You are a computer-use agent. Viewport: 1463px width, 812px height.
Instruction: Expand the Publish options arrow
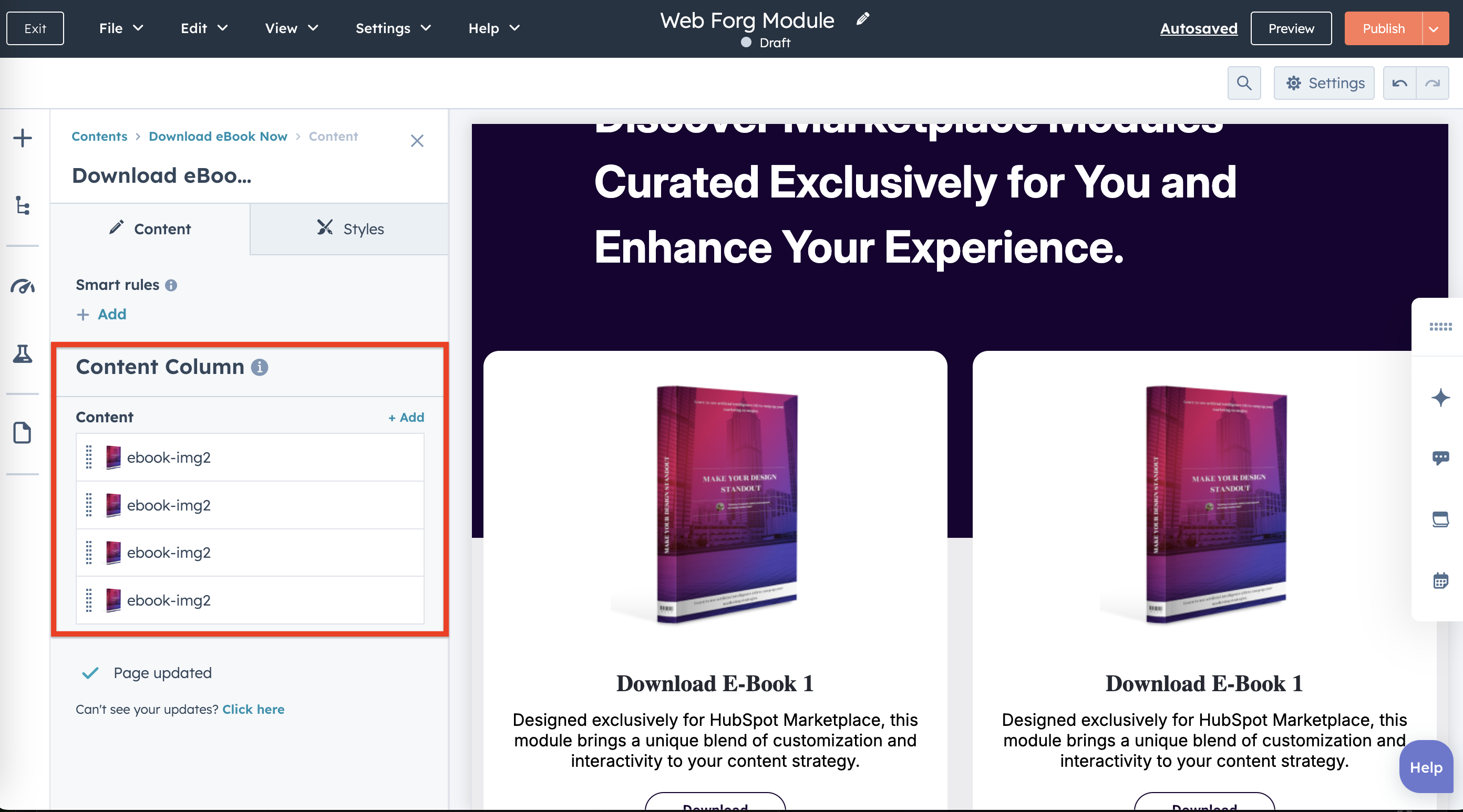coord(1434,28)
